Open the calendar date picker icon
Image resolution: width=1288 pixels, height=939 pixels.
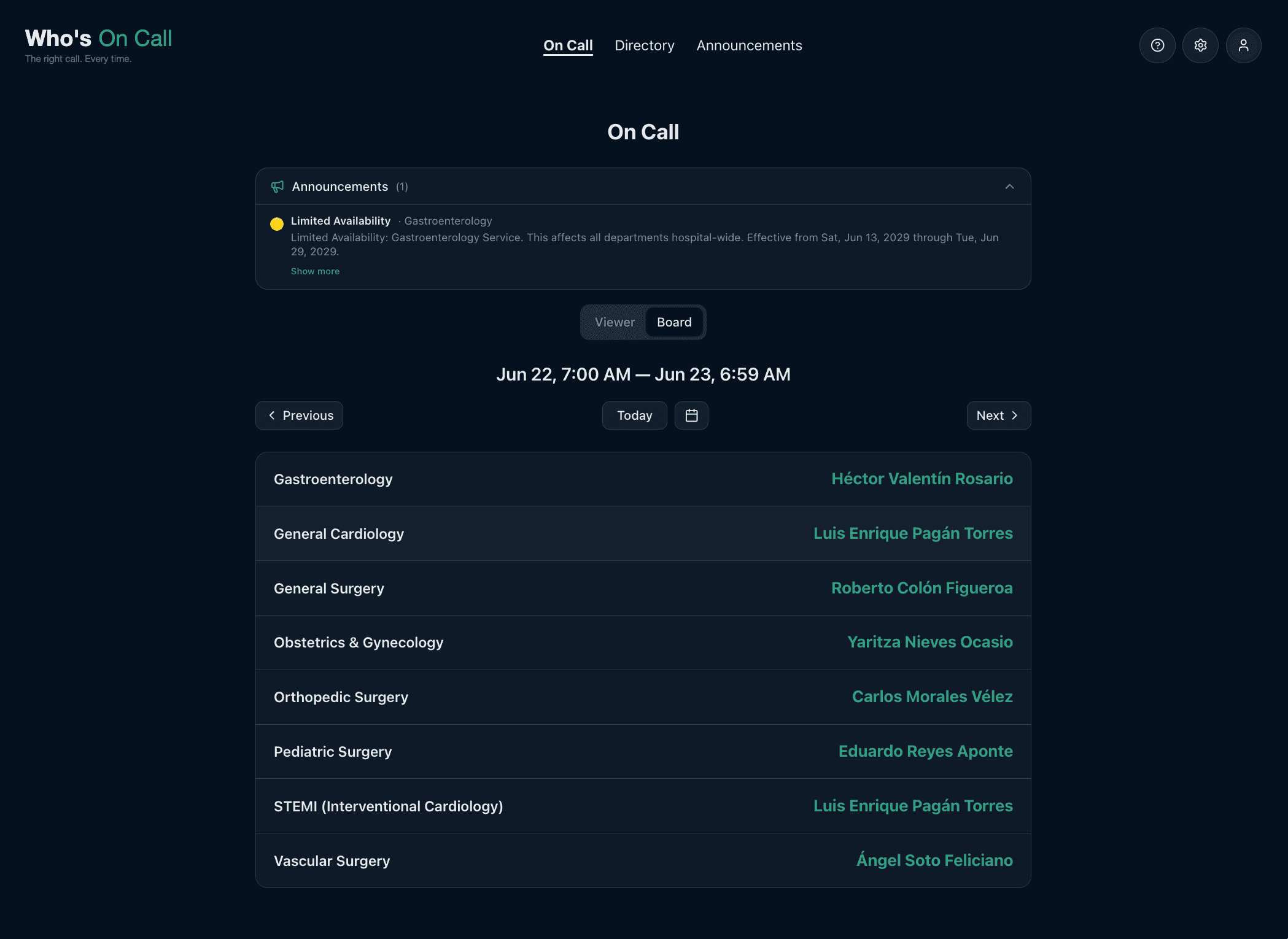691,415
